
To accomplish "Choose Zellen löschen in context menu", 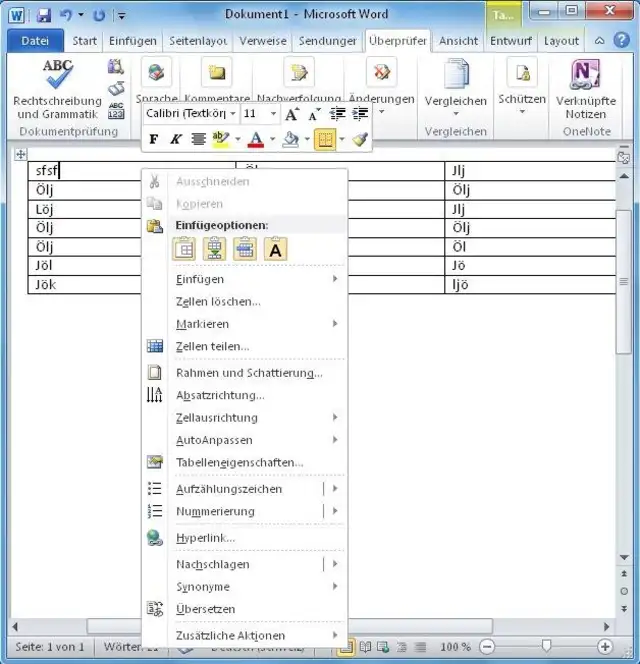I will 245,302.
